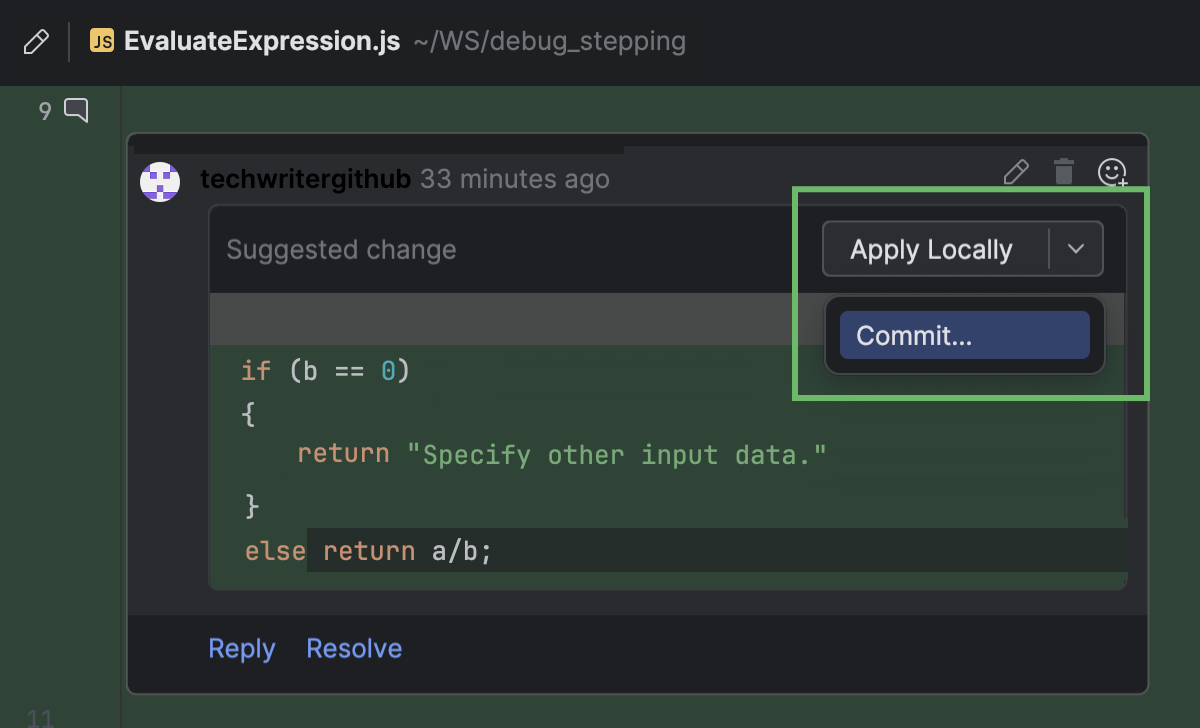Add an emoji reaction to the comment
The image size is (1200, 728).
(x=1111, y=172)
